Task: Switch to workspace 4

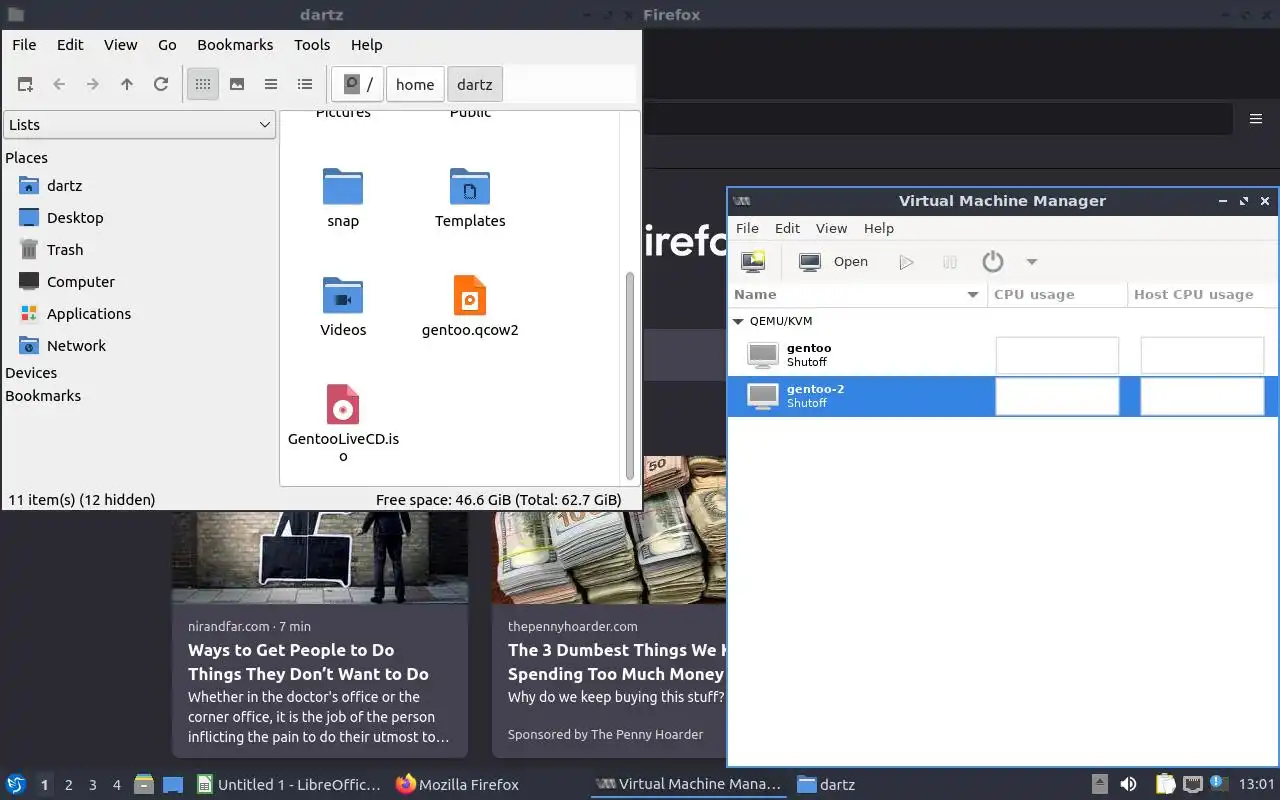Action: tap(117, 785)
